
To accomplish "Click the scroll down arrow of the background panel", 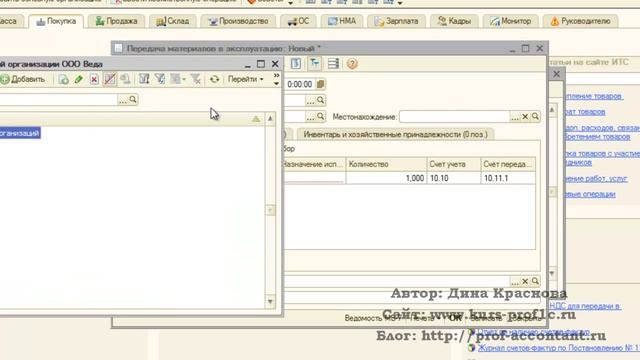I will click(552, 273).
